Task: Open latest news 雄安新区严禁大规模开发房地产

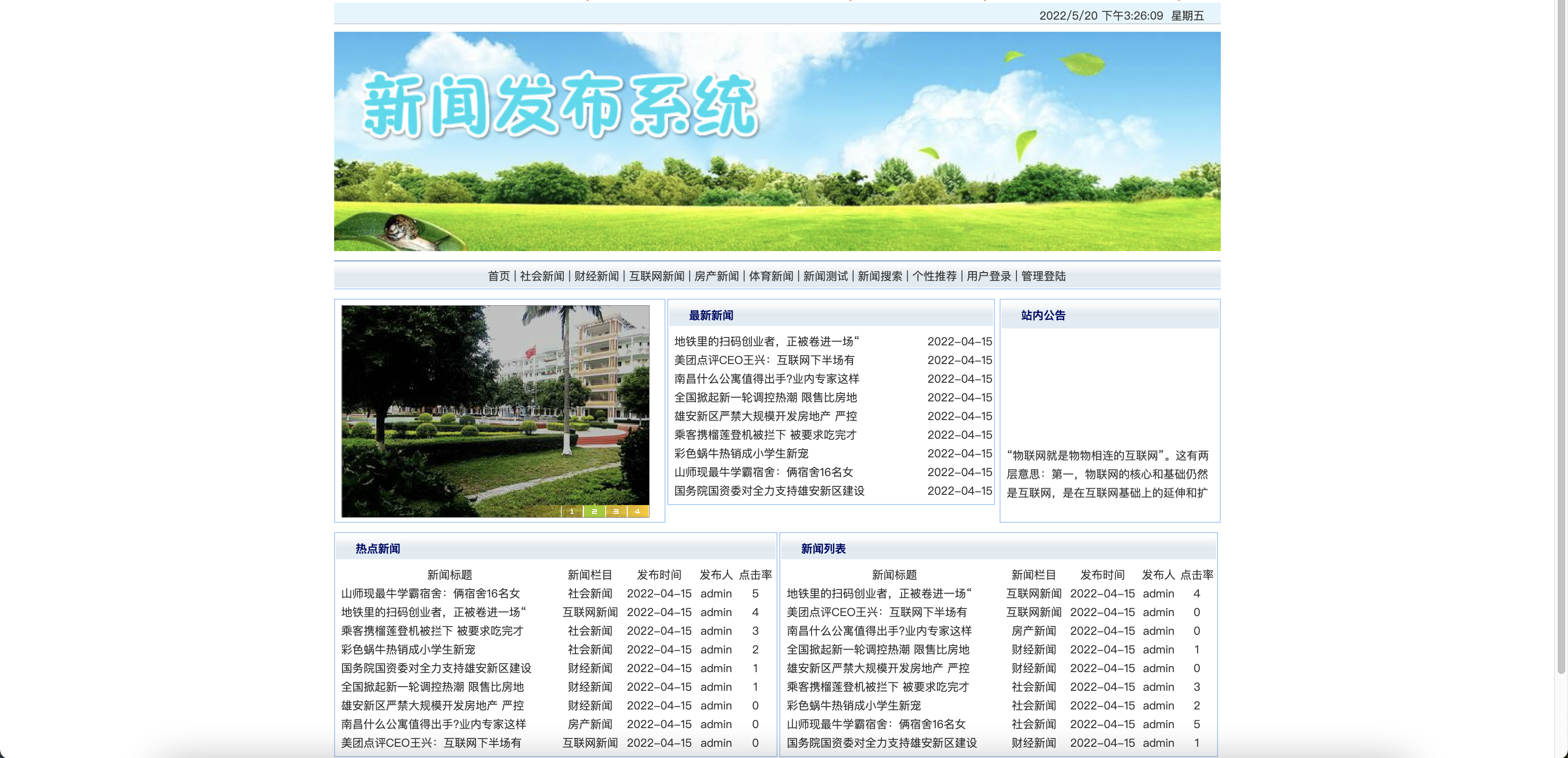Action: (x=766, y=416)
